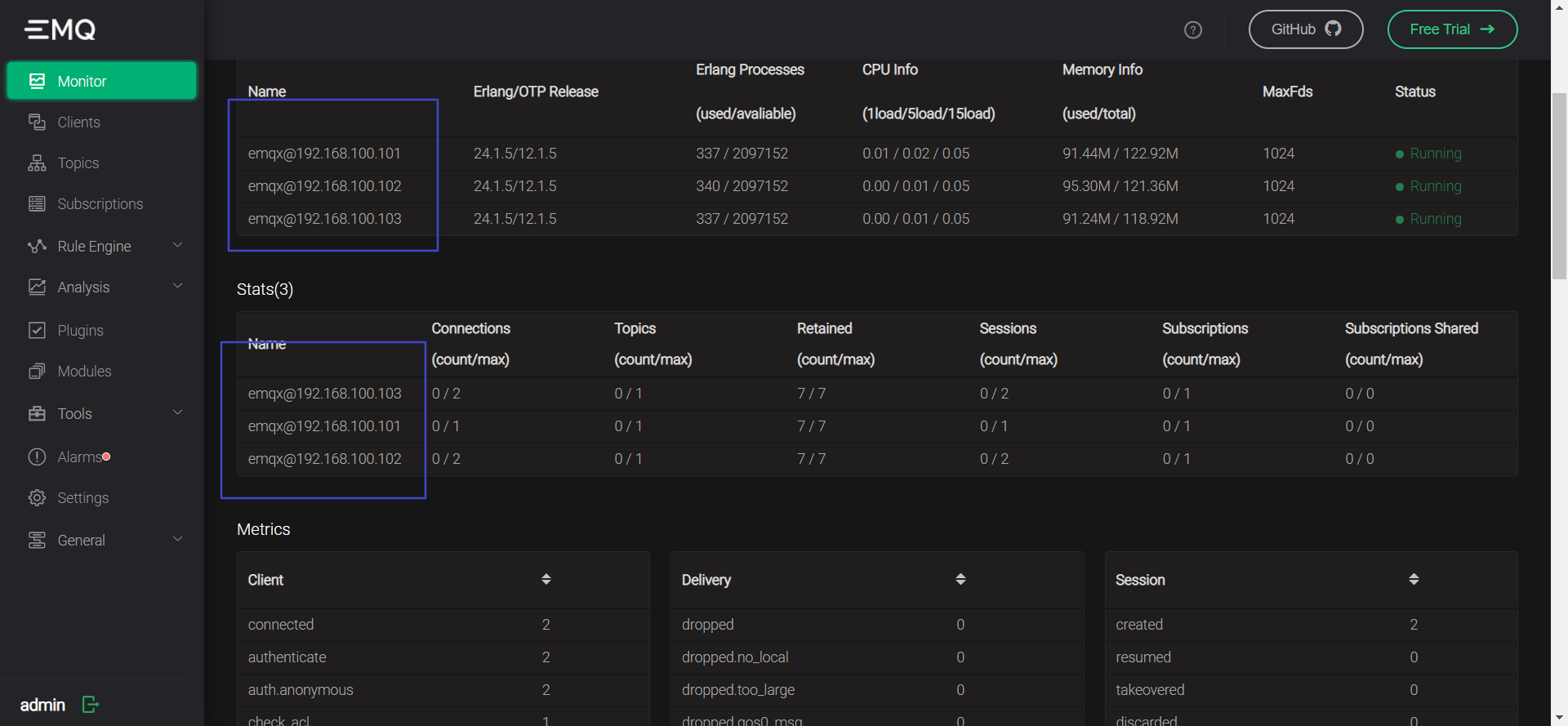Click the Metrics heading
Image resolution: width=1568 pixels, height=726 pixels.
point(263,529)
